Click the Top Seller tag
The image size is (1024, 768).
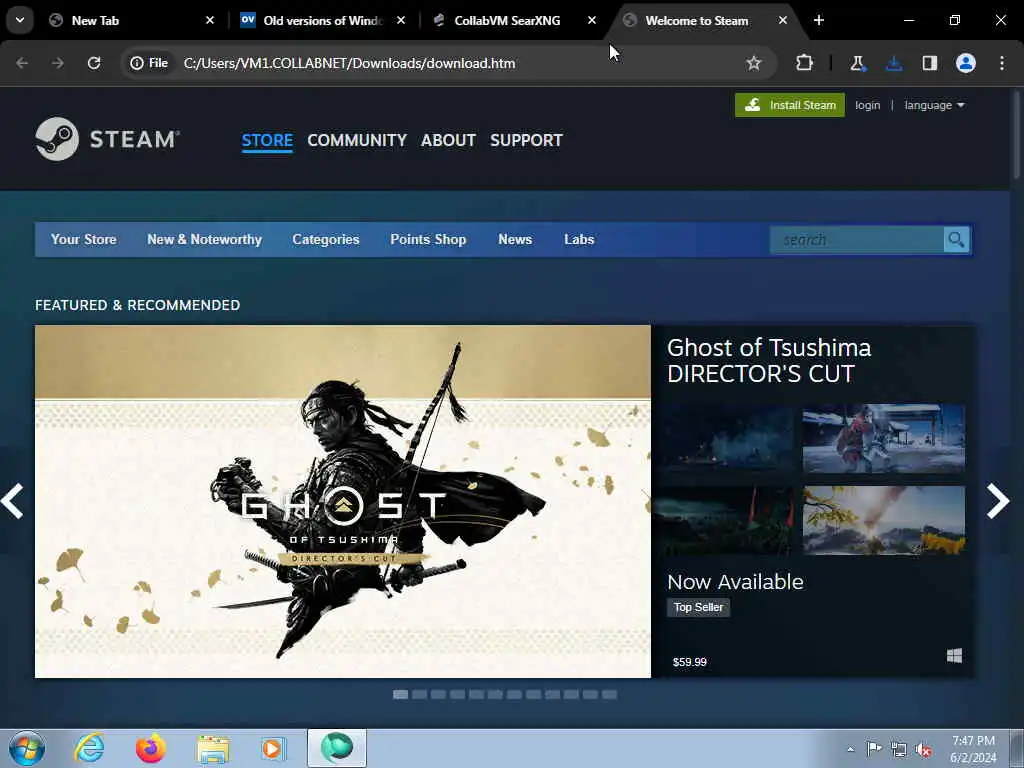click(x=698, y=607)
